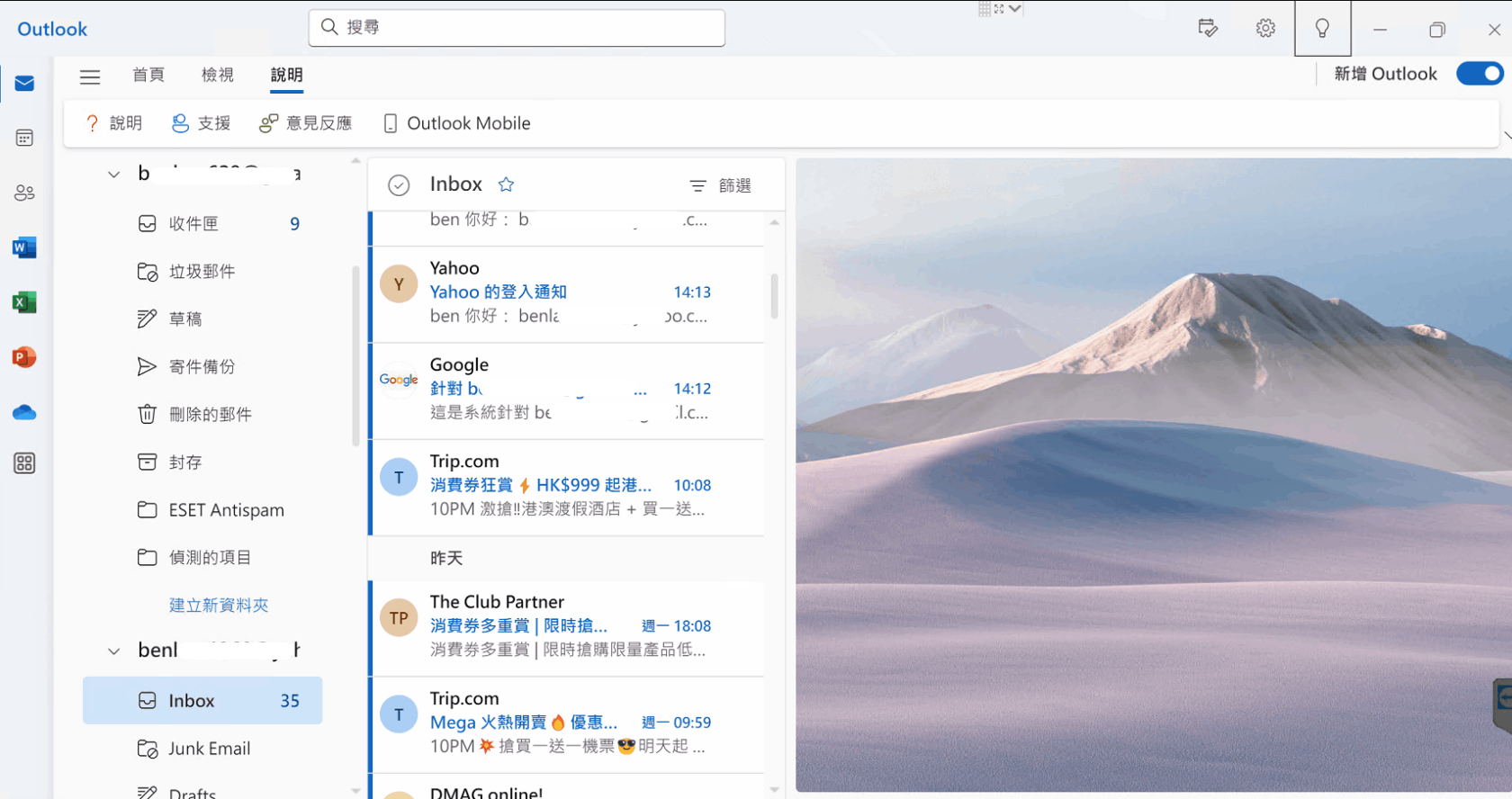Open the Google message from 14:12
The image size is (1512, 799).
coord(567,391)
